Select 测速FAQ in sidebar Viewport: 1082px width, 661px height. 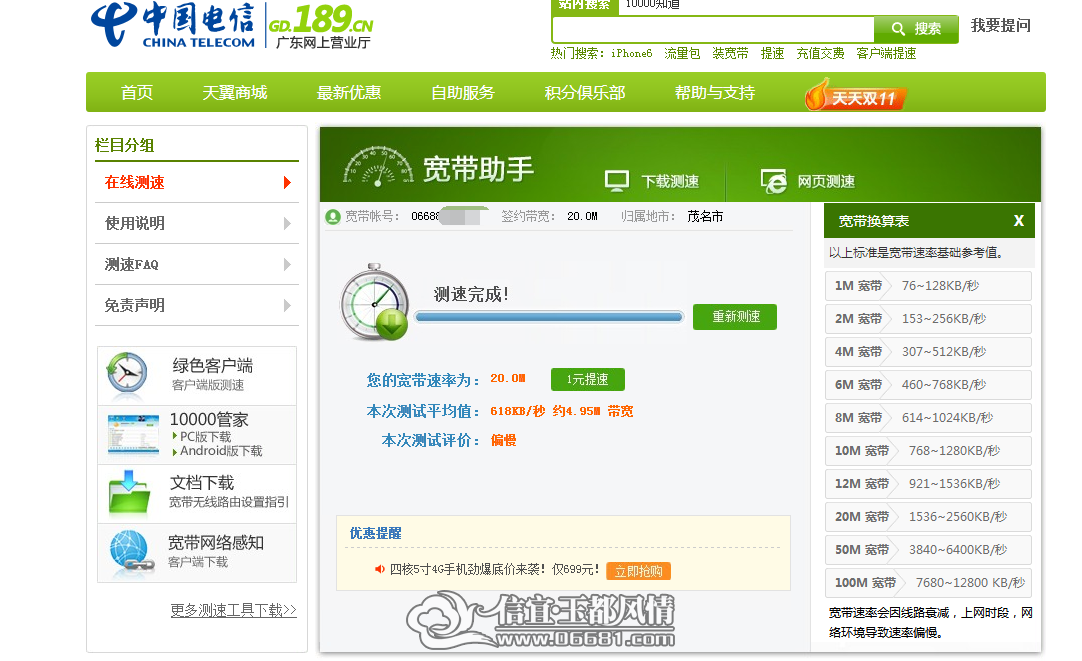(197, 264)
